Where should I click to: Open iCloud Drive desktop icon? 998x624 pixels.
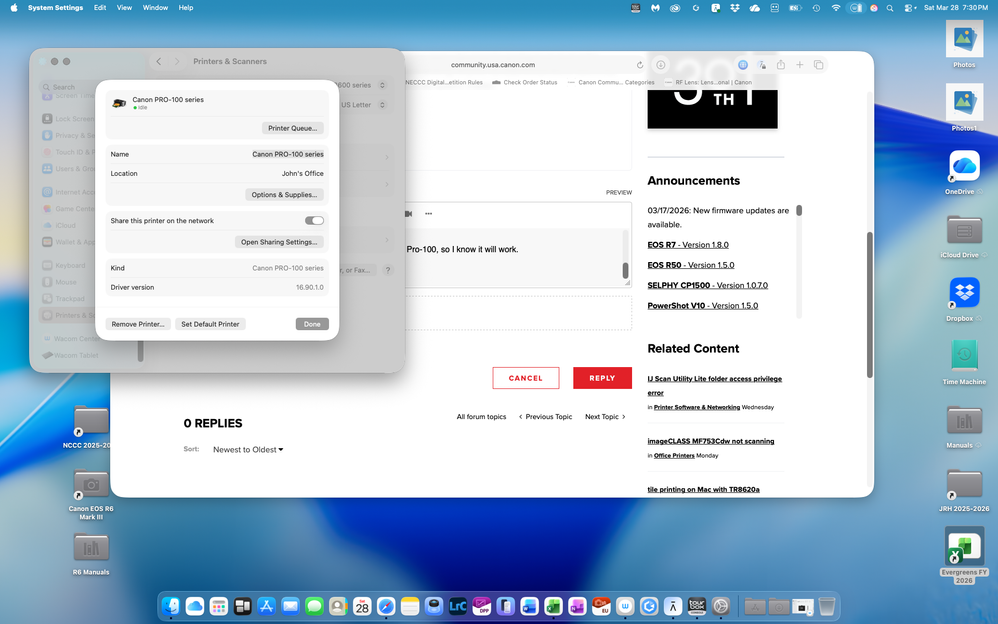click(964, 236)
